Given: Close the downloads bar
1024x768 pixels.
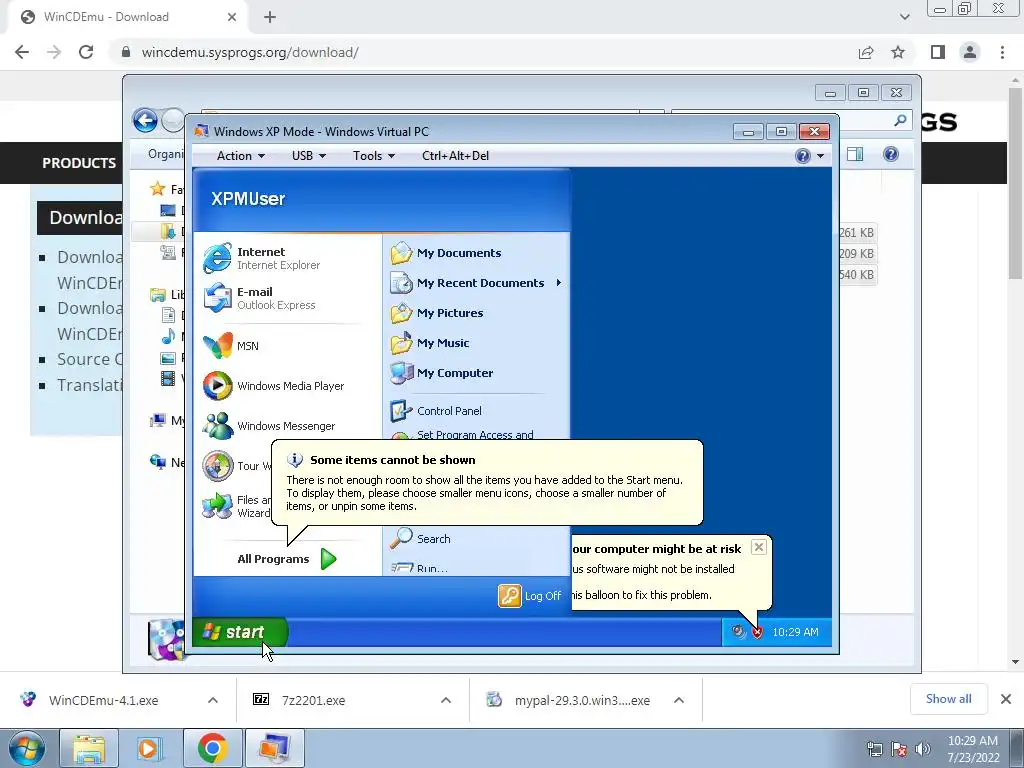Looking at the screenshot, I should [1006, 699].
